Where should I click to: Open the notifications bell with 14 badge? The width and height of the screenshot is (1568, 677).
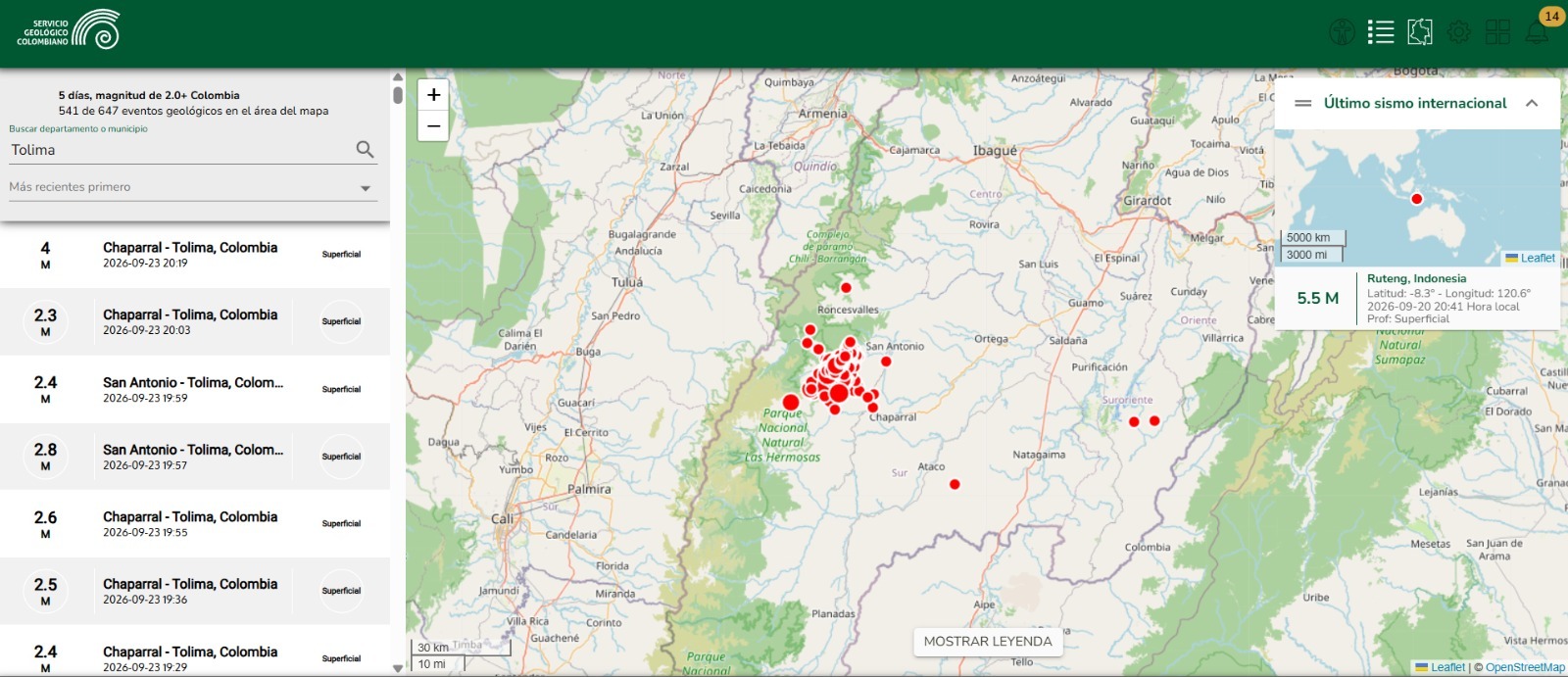click(x=1537, y=32)
